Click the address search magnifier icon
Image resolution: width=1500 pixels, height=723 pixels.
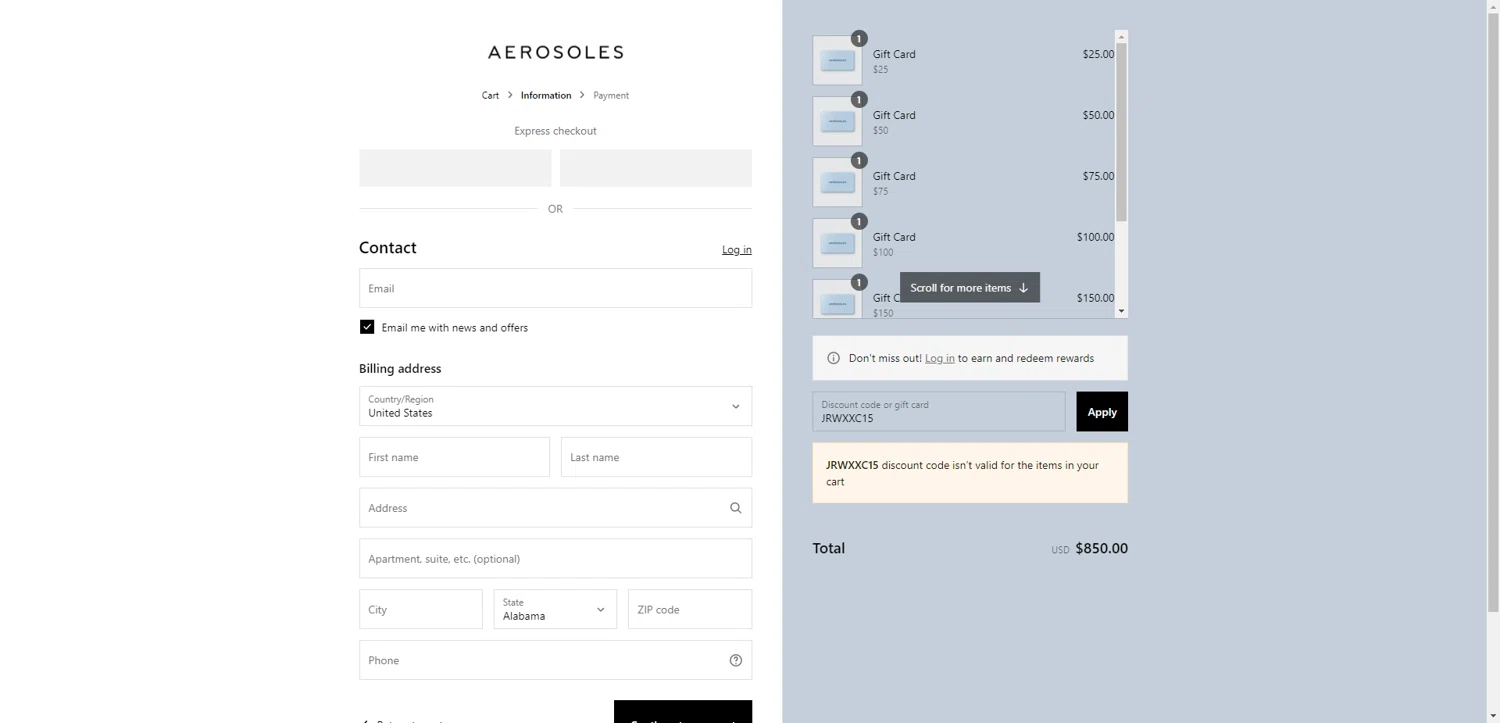[x=735, y=508]
